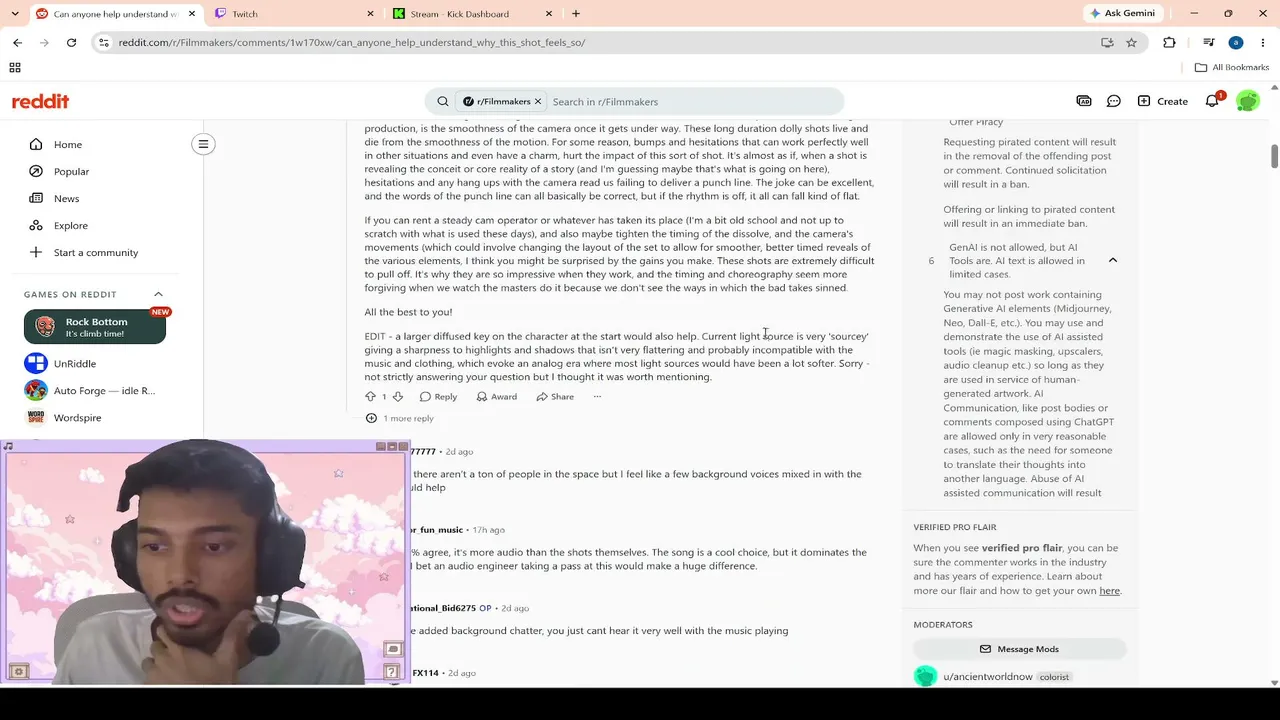Open the tab search dropdown
Screen dimensions: 1280x720
click(15, 14)
